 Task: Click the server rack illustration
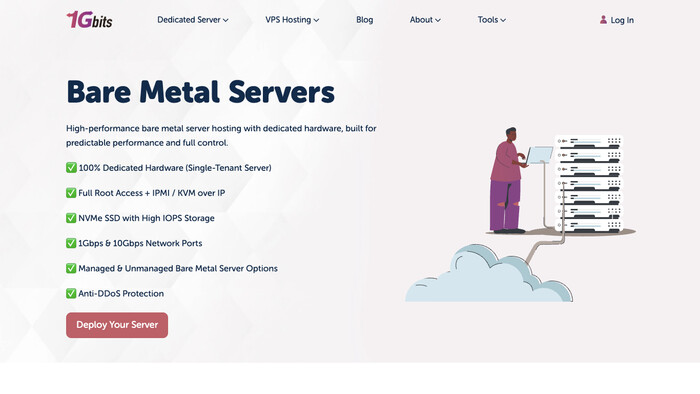click(x=589, y=184)
